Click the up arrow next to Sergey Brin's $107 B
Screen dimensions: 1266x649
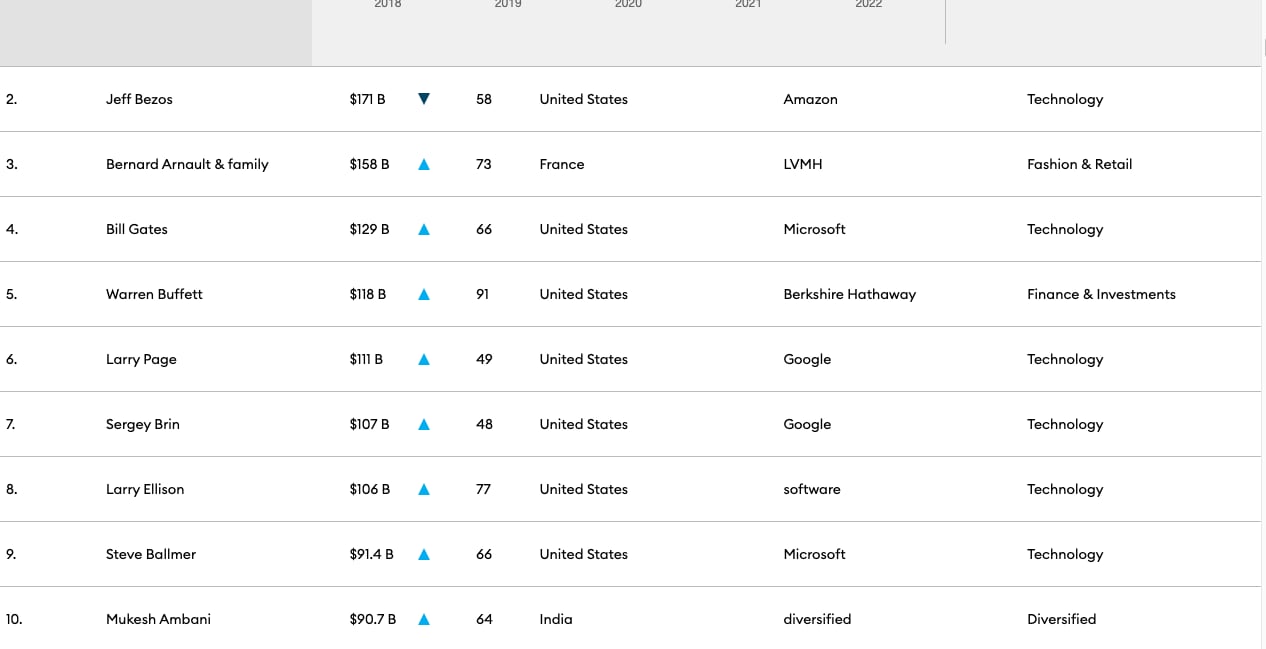pyautogui.click(x=424, y=424)
